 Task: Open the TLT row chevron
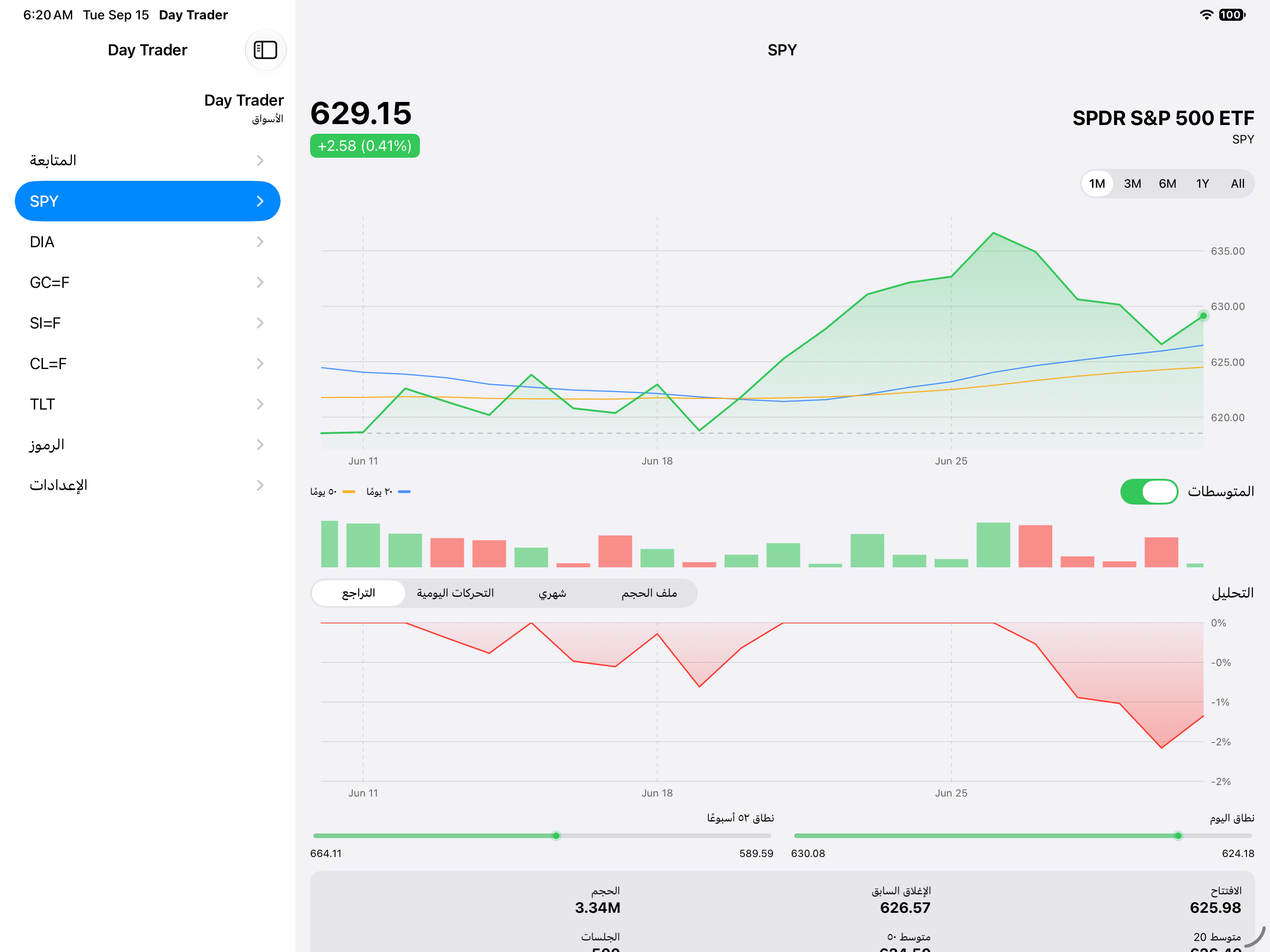[x=260, y=405]
